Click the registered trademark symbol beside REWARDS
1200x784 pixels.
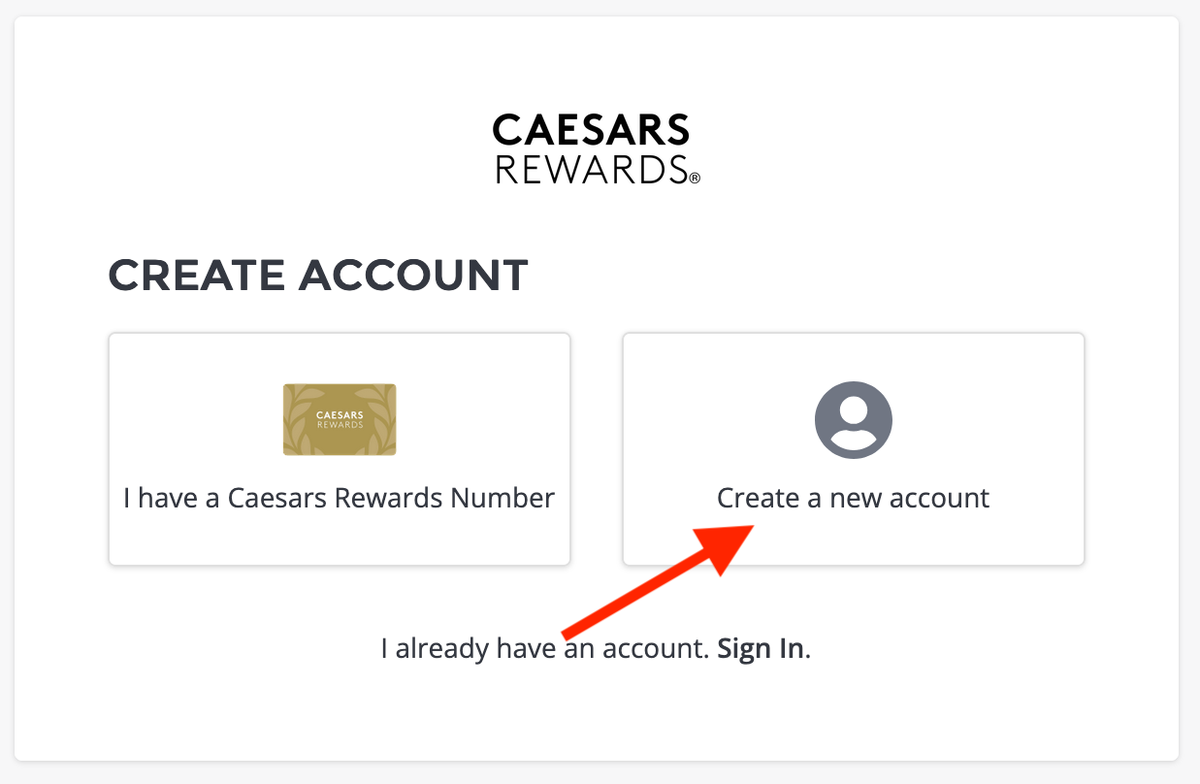pos(694,178)
